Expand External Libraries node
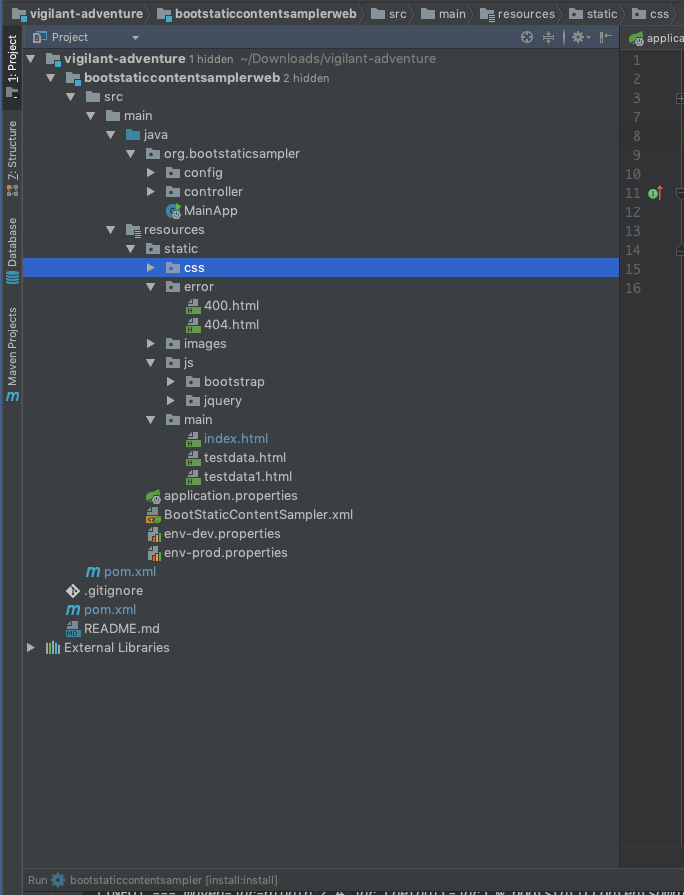Viewport: 684px width, 895px height. tap(31, 648)
